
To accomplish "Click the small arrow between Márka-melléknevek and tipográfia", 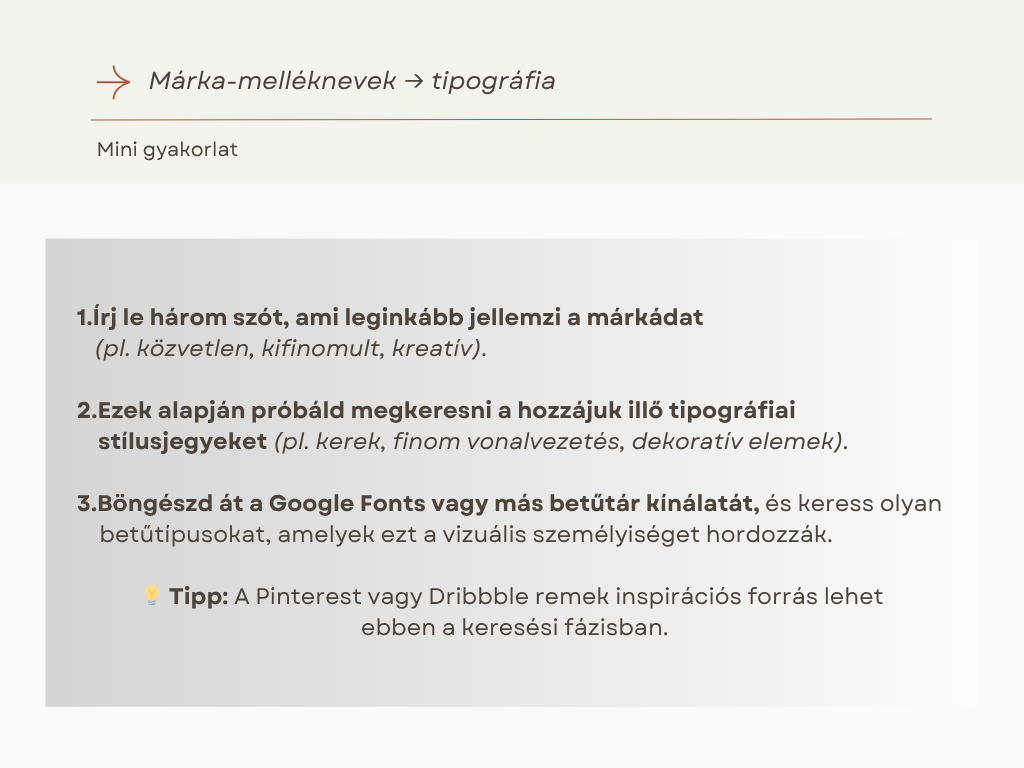I will [x=414, y=82].
